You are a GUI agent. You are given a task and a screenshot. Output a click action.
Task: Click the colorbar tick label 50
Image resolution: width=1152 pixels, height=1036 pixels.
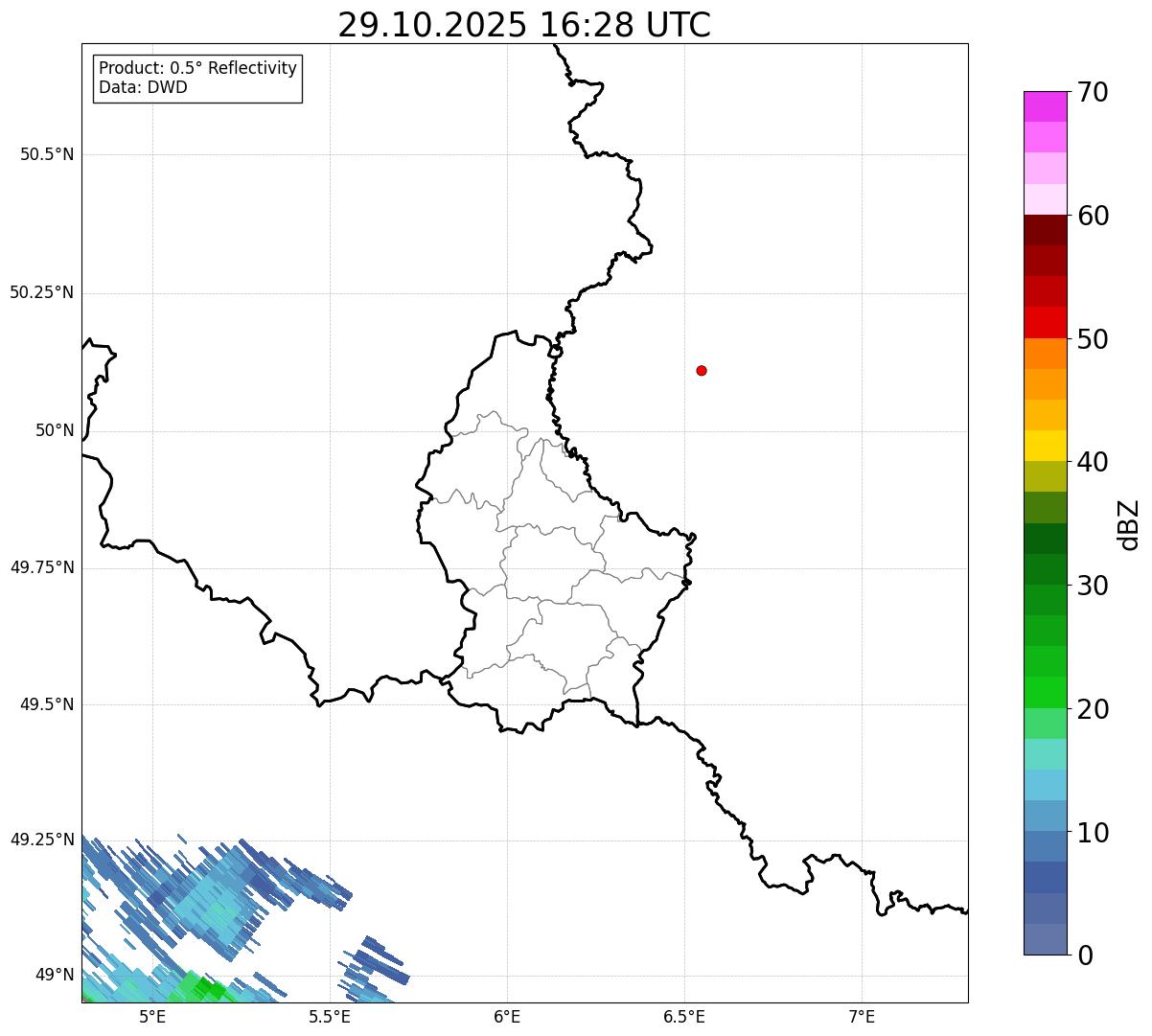pyautogui.click(x=1093, y=339)
